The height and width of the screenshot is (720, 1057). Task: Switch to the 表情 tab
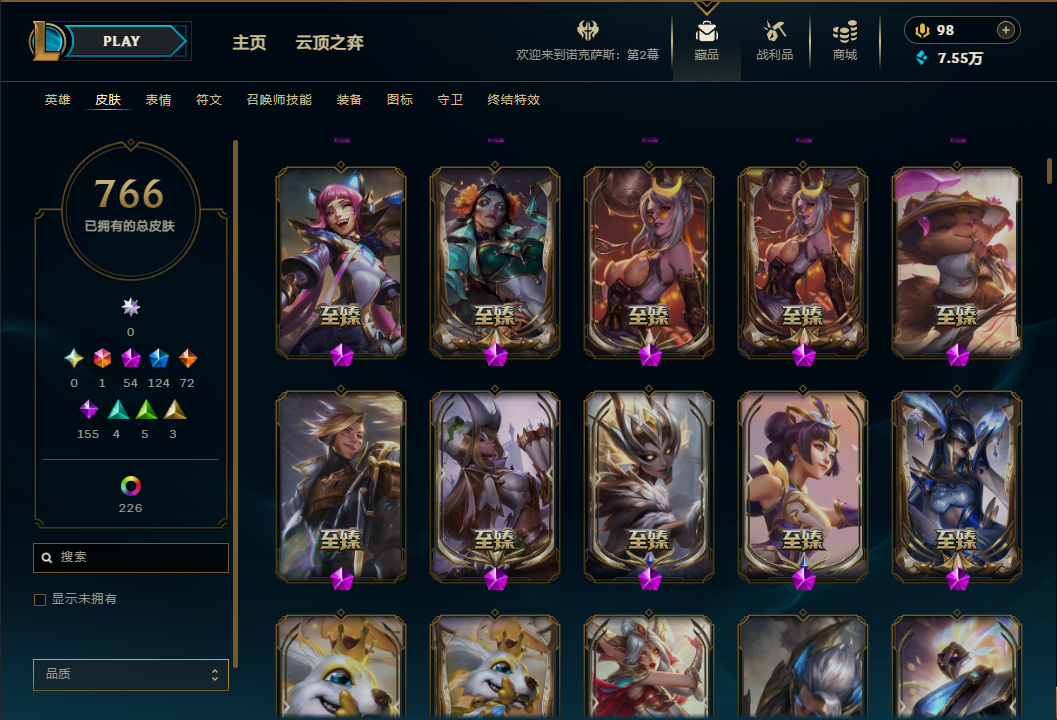158,100
